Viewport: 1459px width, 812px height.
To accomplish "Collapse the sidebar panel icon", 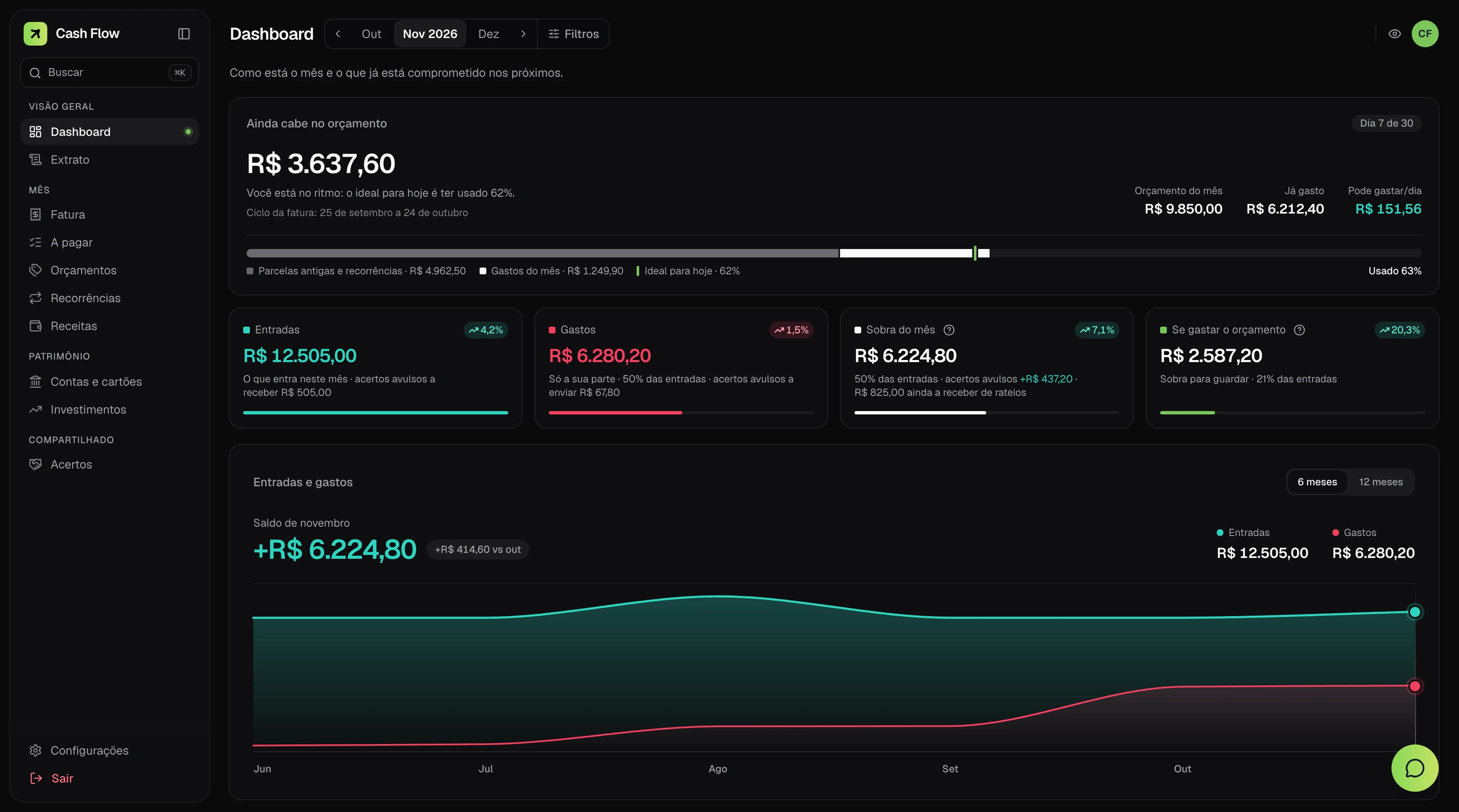I will coord(184,33).
